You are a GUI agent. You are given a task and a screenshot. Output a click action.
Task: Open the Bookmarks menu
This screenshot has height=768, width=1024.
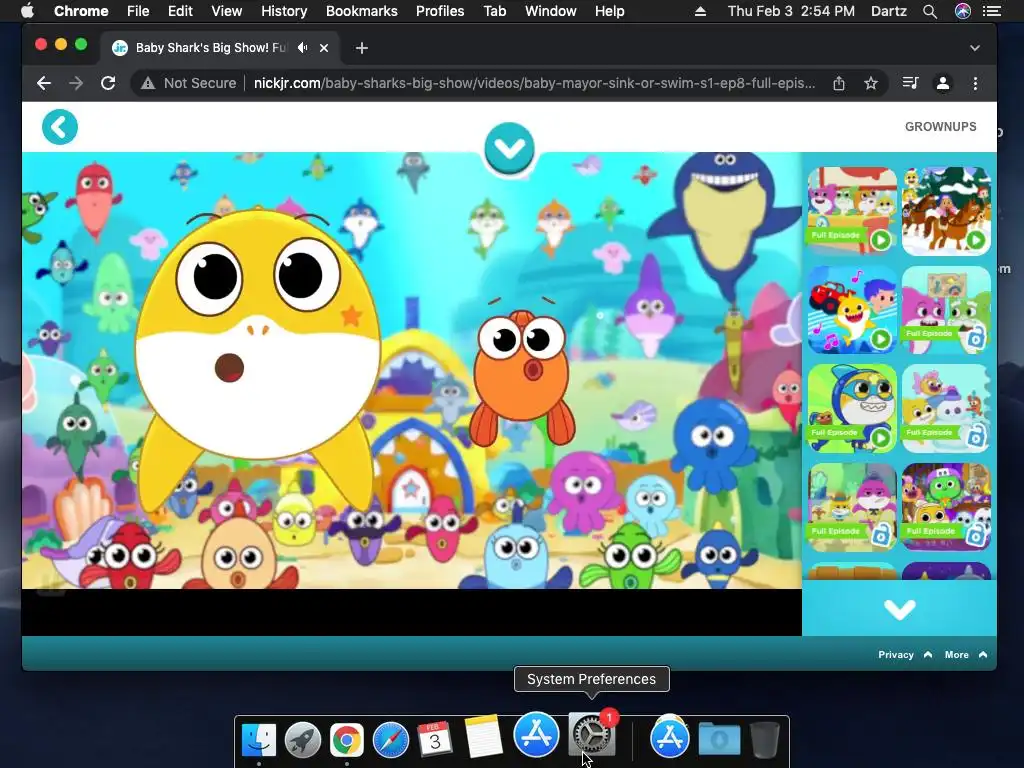(x=362, y=11)
